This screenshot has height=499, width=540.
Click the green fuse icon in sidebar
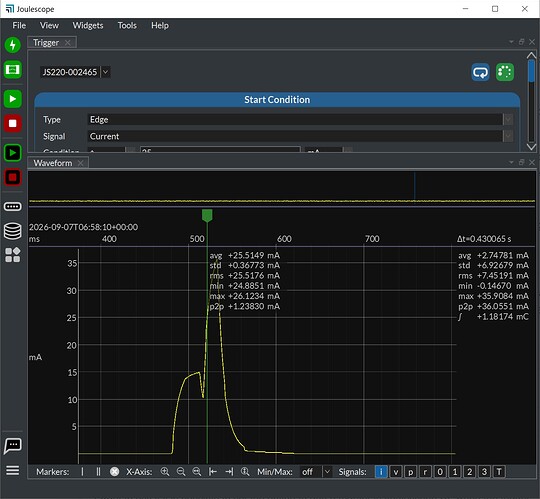click(x=13, y=70)
